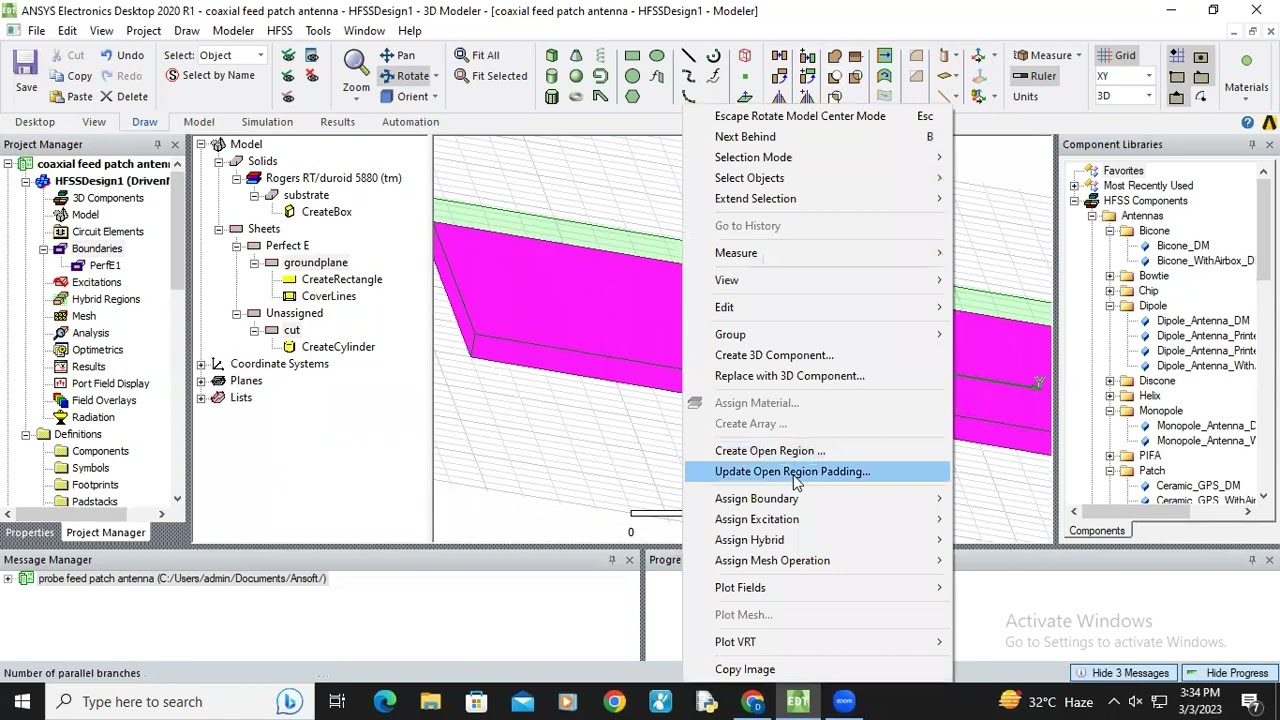The width and height of the screenshot is (1280, 720).
Task: Draw a cone with the cone tool
Action: 576,55
